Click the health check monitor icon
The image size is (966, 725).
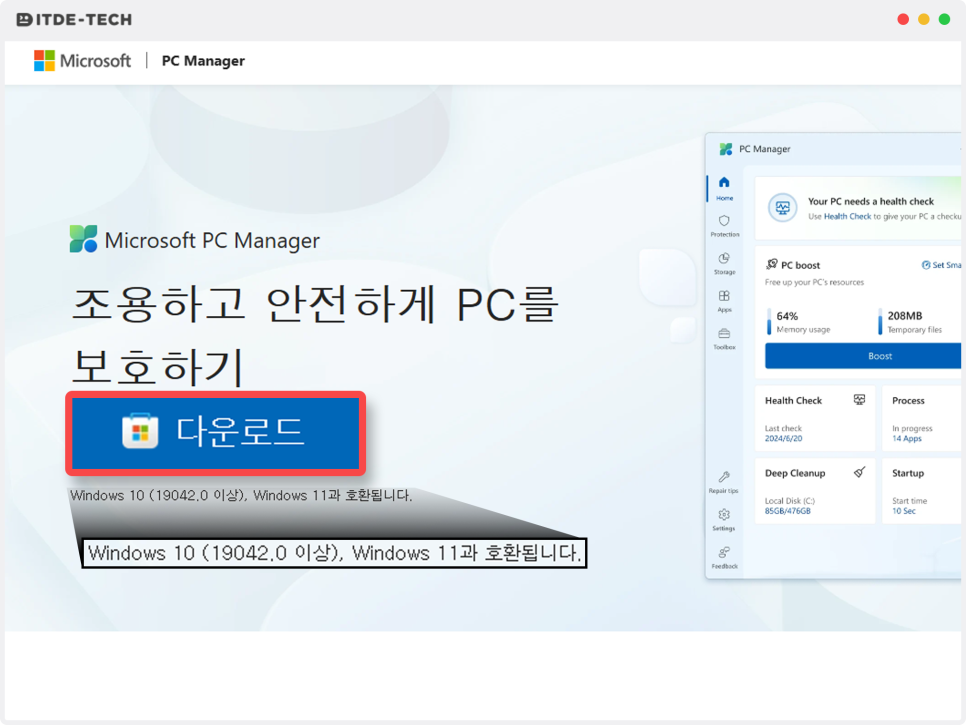[x=782, y=208]
